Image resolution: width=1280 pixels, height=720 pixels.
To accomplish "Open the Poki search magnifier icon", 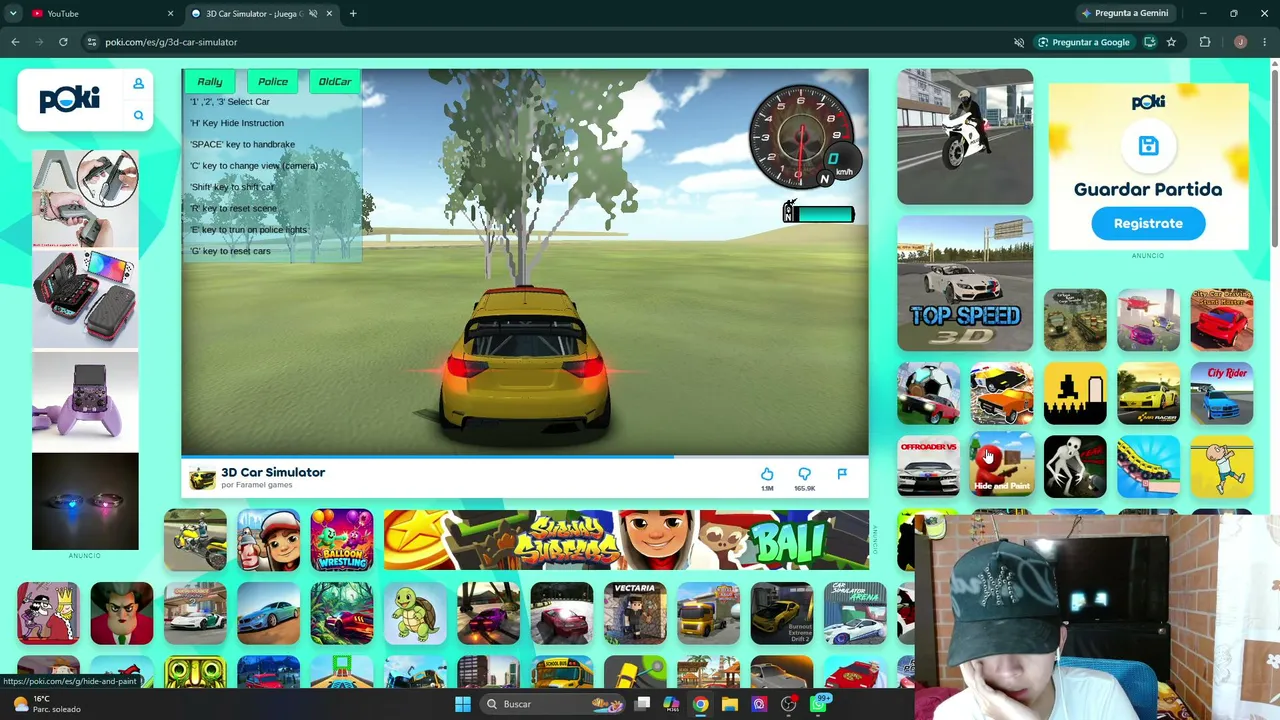I will click(x=139, y=116).
